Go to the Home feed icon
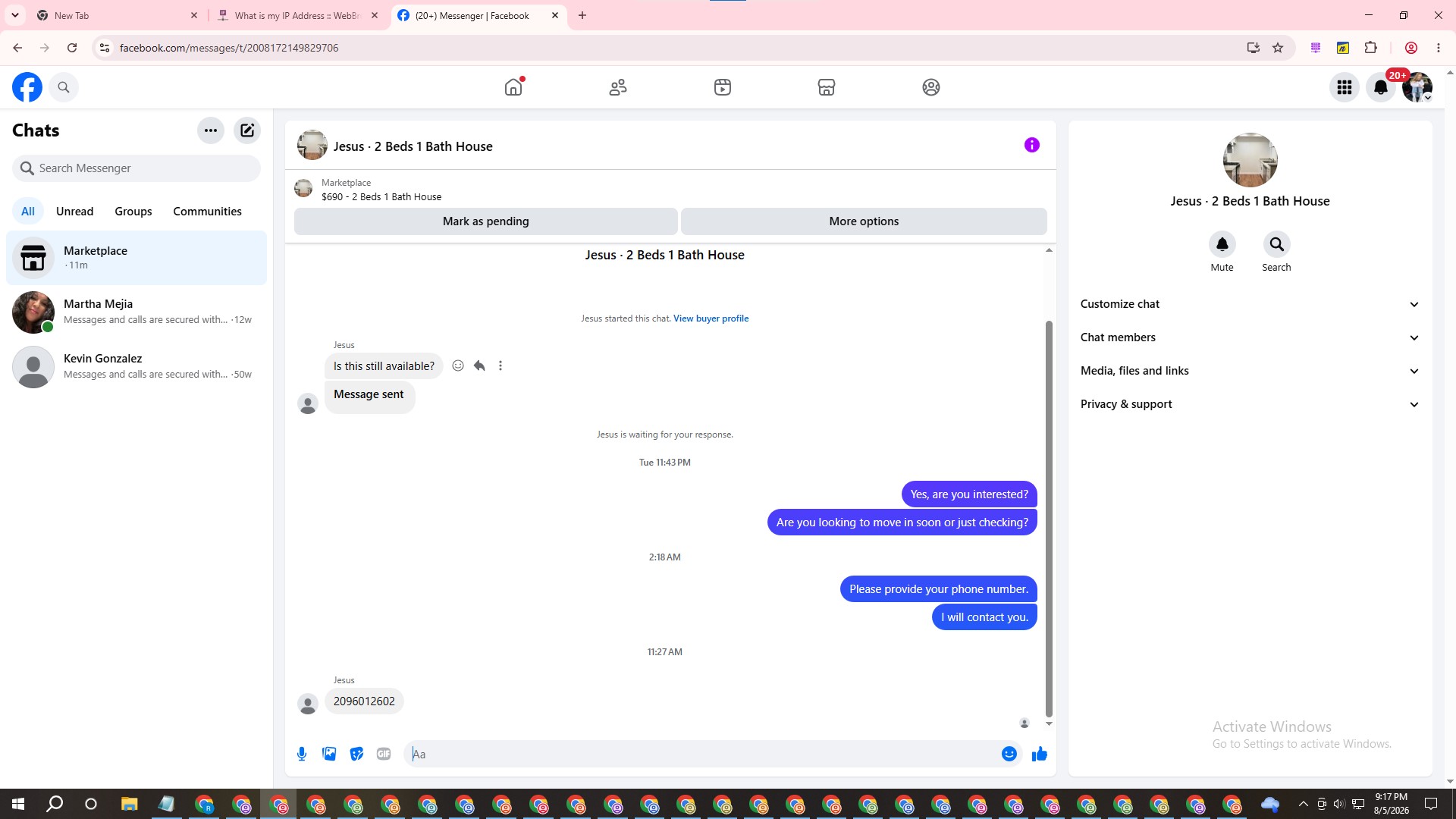The height and width of the screenshot is (819, 1456). pyautogui.click(x=513, y=87)
